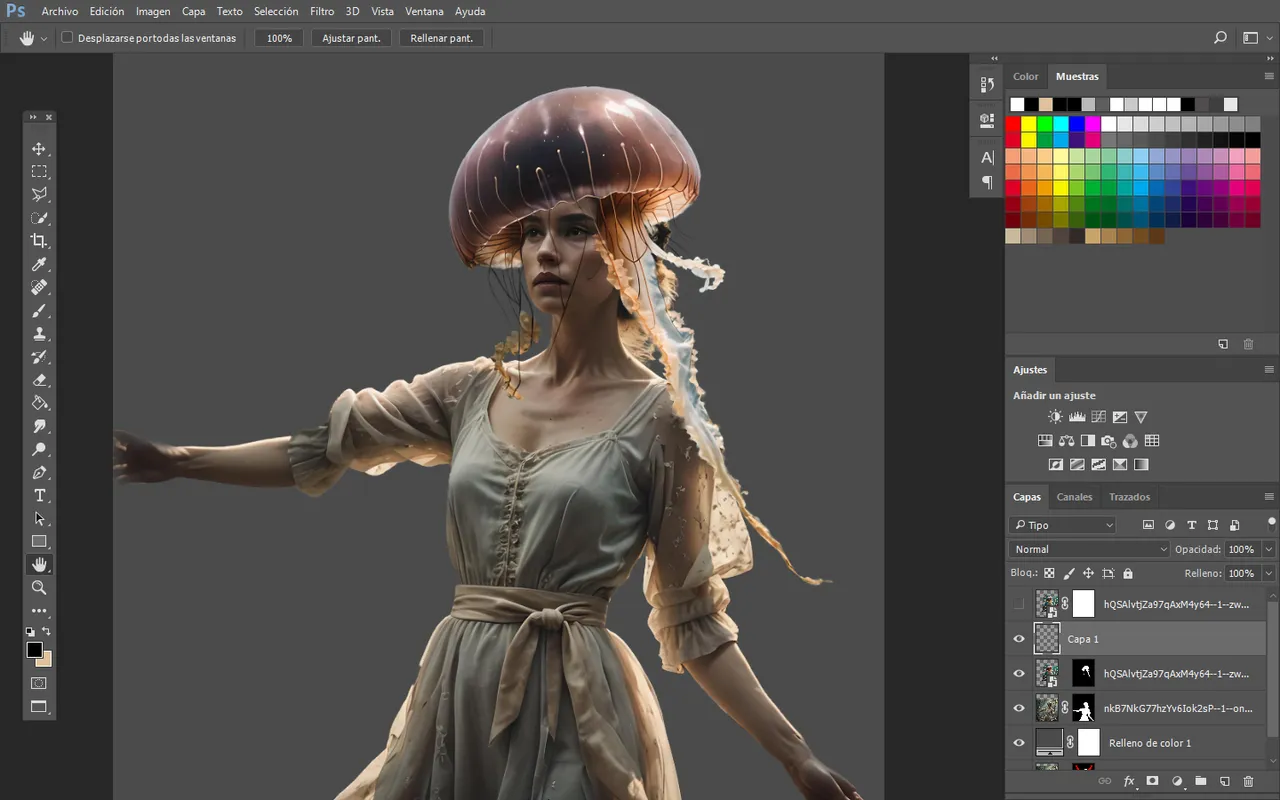
Task: Select the History Brush tool
Action: point(39,357)
